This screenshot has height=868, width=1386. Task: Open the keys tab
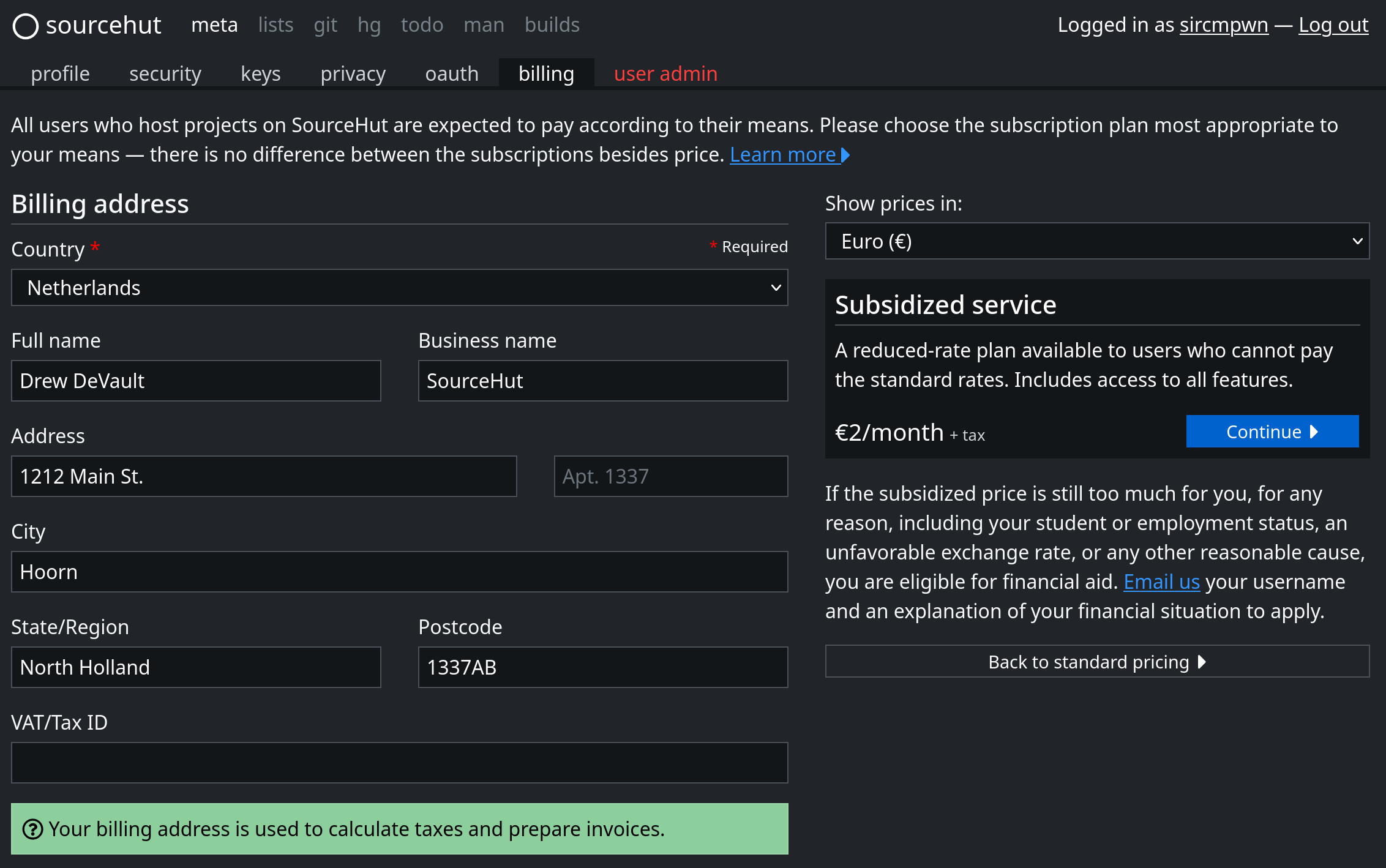[260, 74]
